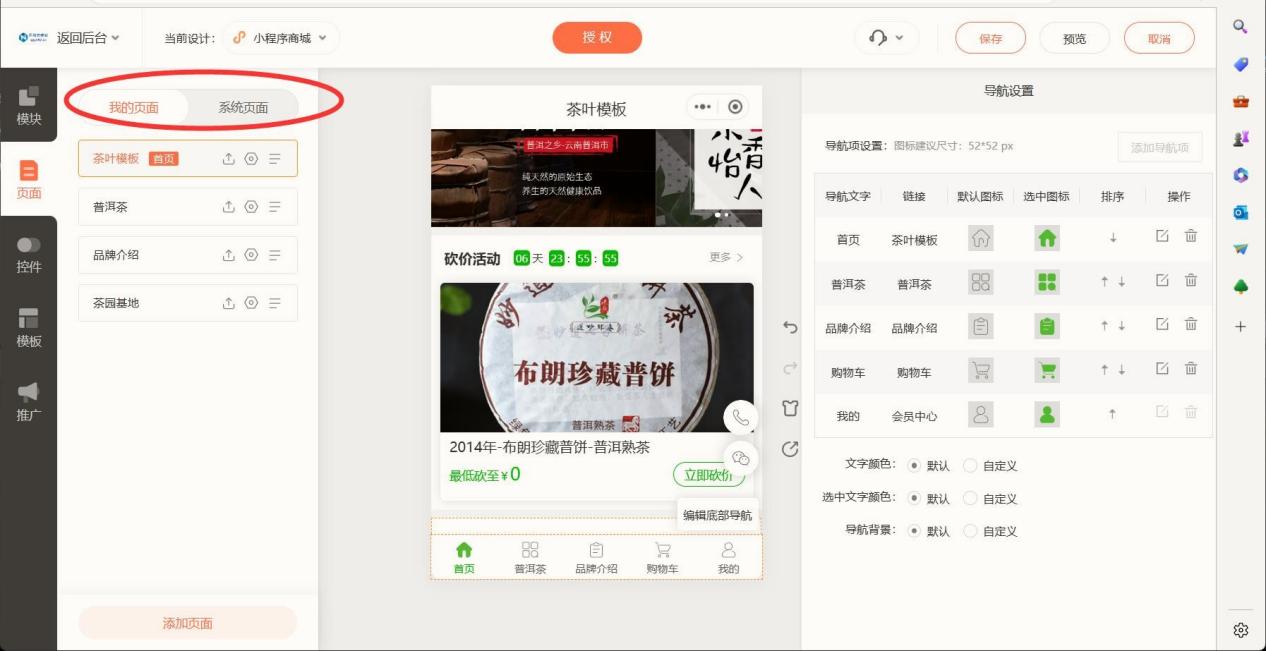Image resolution: width=1266 pixels, height=651 pixels.
Task: Switch to the 系统页面 tab
Action: coord(243,108)
